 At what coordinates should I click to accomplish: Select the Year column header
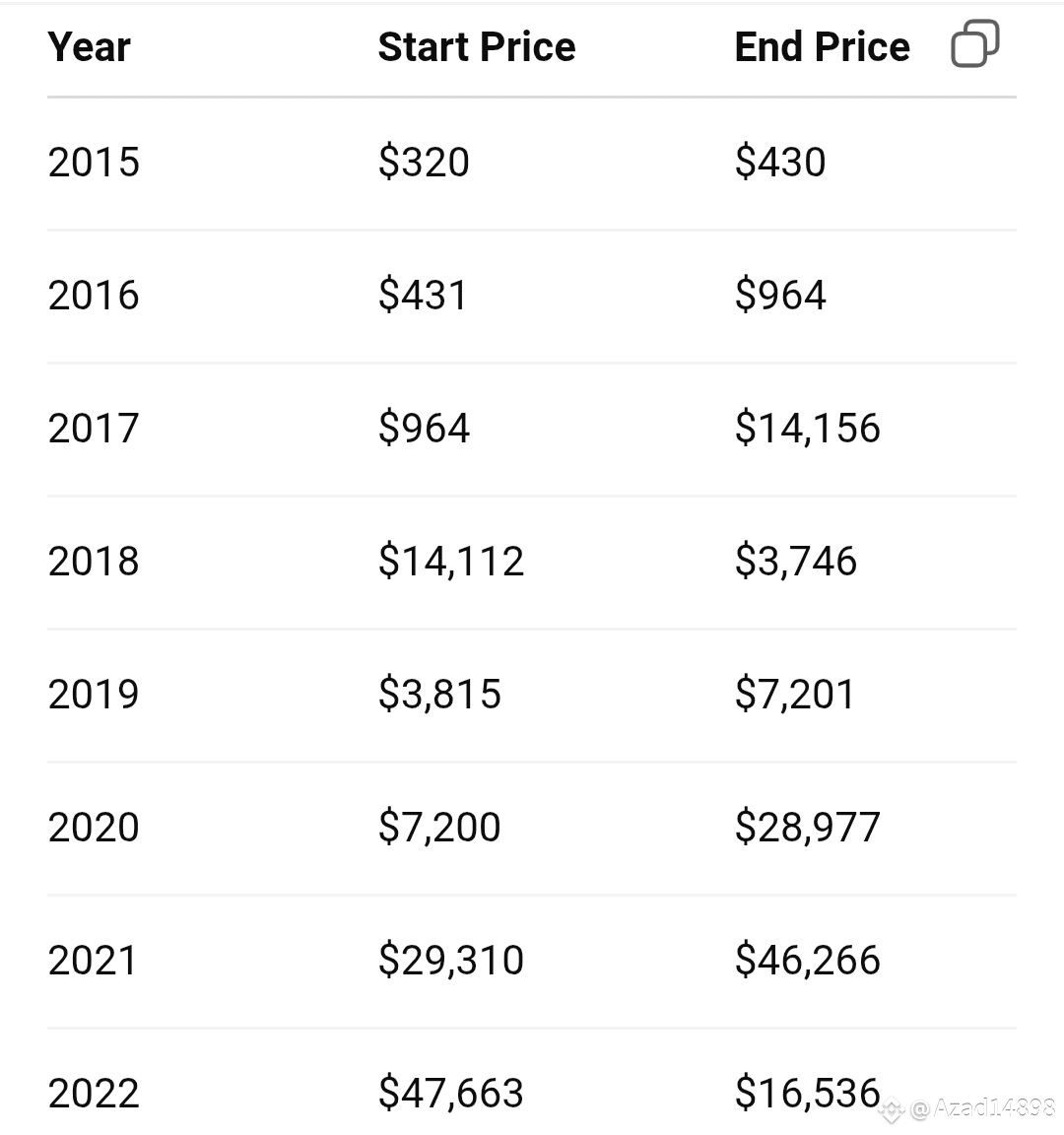point(89,47)
